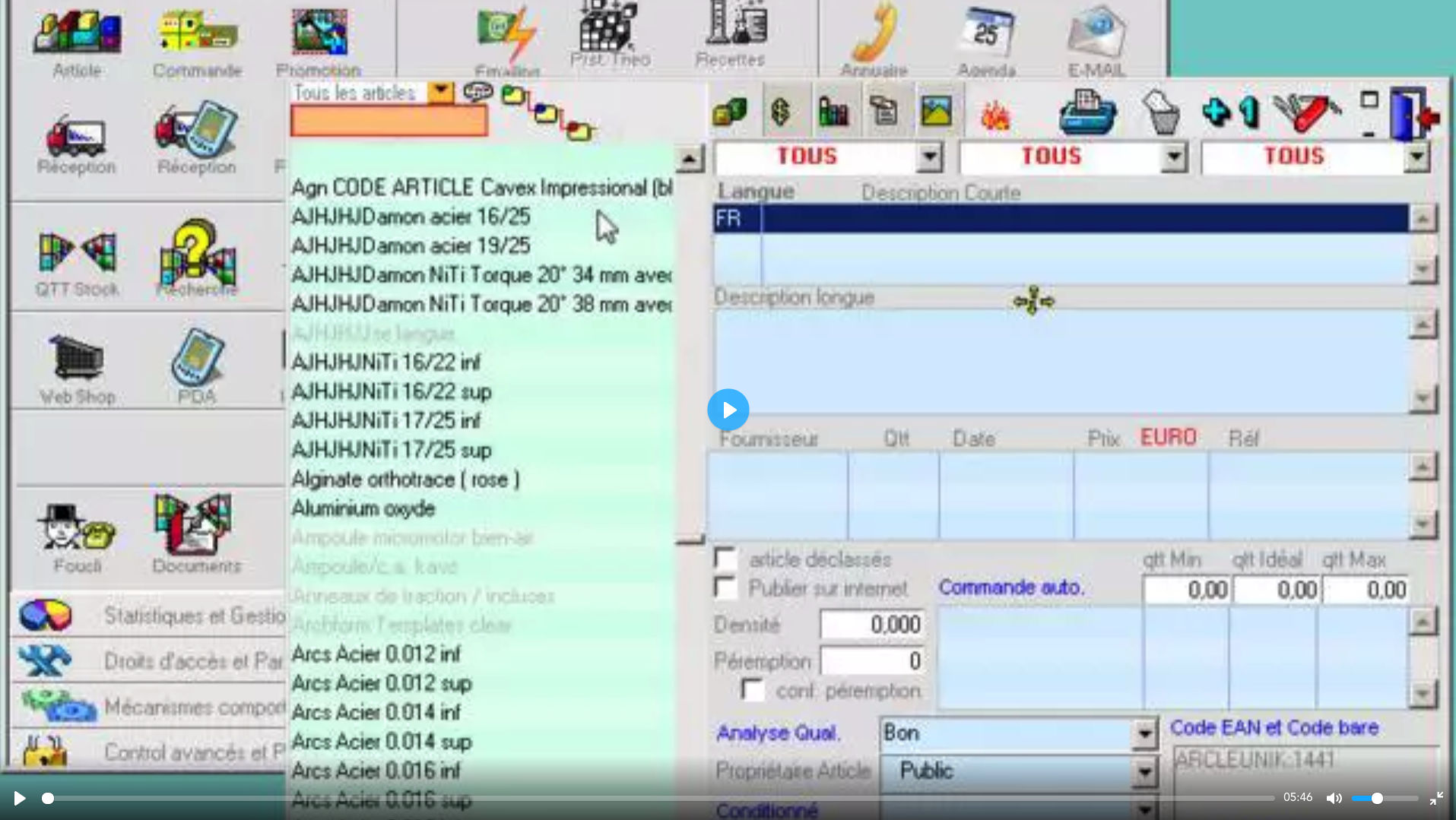The width and height of the screenshot is (1456, 820).
Task: Play the video using center button
Action: pyautogui.click(x=728, y=410)
